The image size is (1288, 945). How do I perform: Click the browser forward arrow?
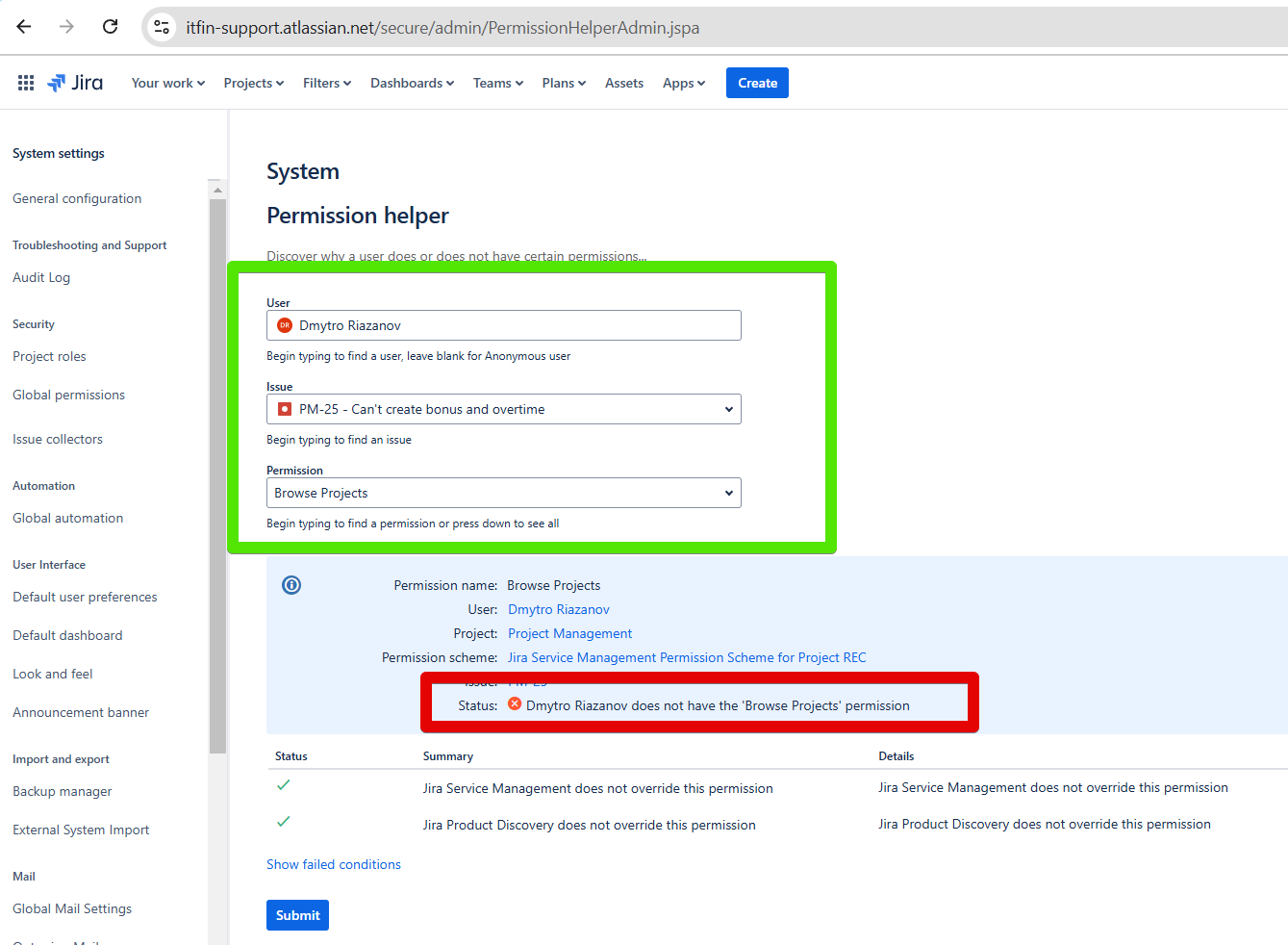point(66,27)
